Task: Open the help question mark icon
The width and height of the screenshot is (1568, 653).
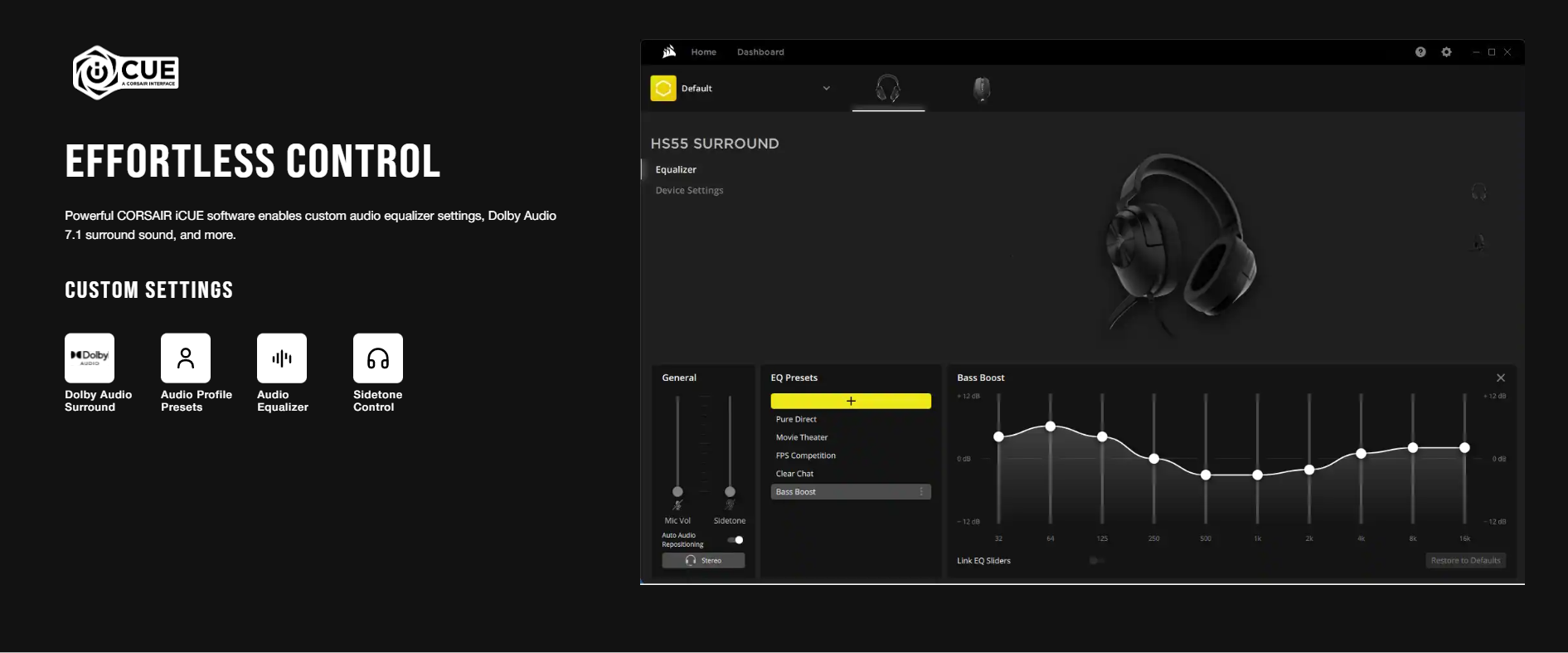Action: pyautogui.click(x=1420, y=51)
